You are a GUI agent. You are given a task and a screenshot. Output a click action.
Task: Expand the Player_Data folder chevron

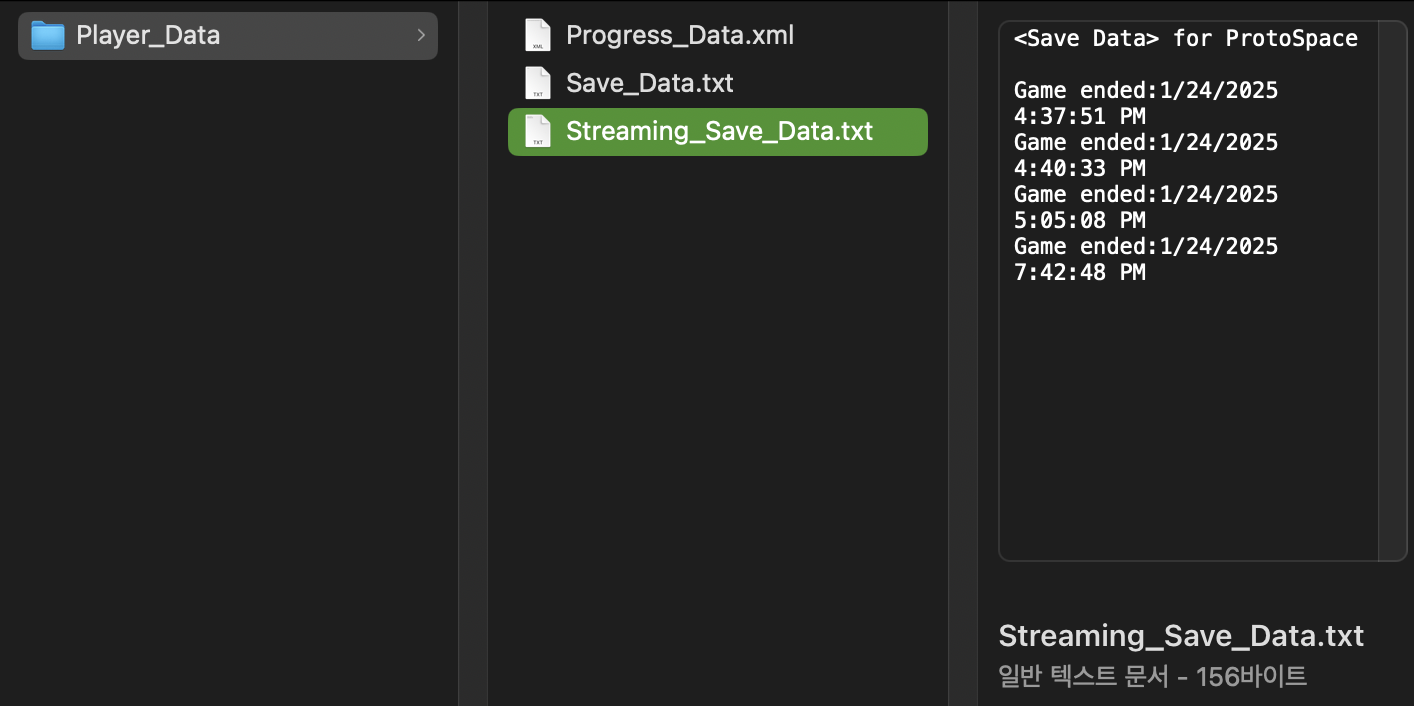(421, 36)
